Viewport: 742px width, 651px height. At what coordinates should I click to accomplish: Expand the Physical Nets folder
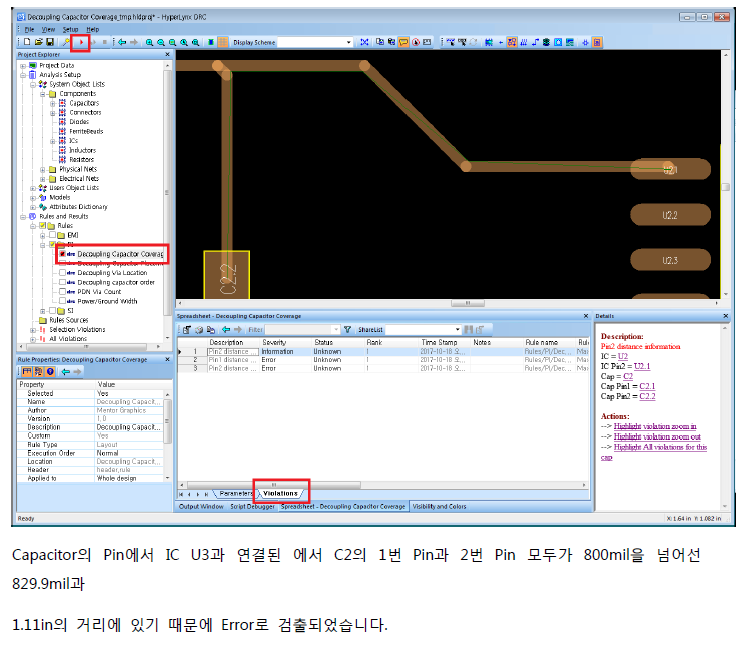[43, 169]
